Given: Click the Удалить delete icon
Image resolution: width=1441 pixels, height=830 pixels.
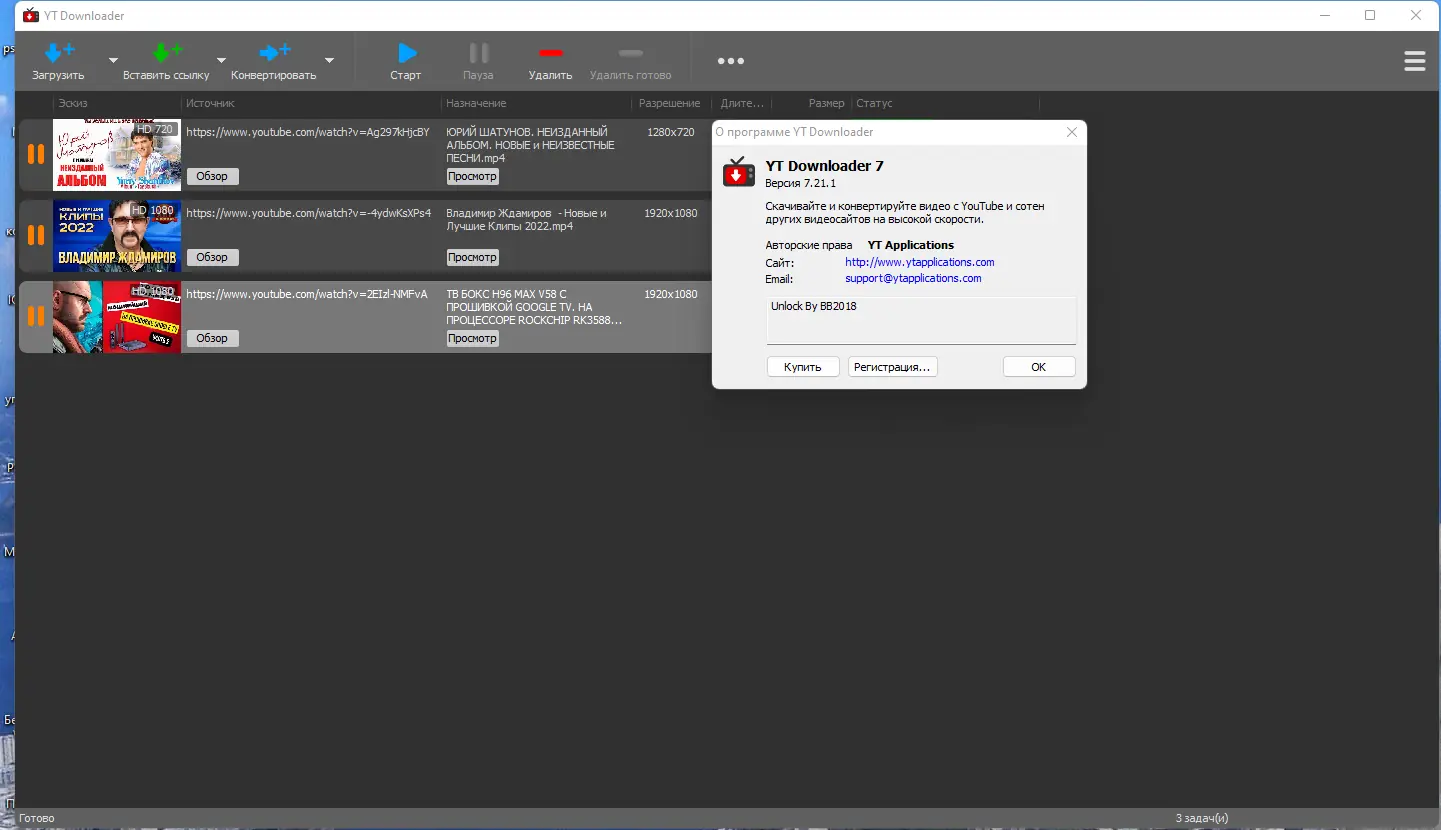Looking at the screenshot, I should coord(549,52).
